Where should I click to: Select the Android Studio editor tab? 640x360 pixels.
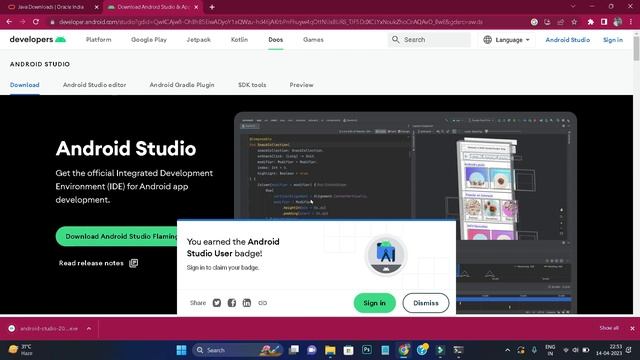(94, 85)
